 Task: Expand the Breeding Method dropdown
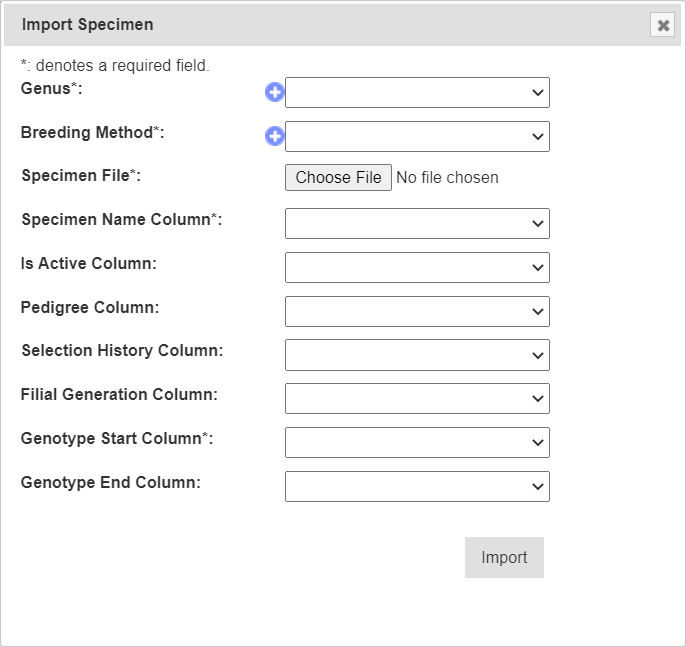pos(417,136)
